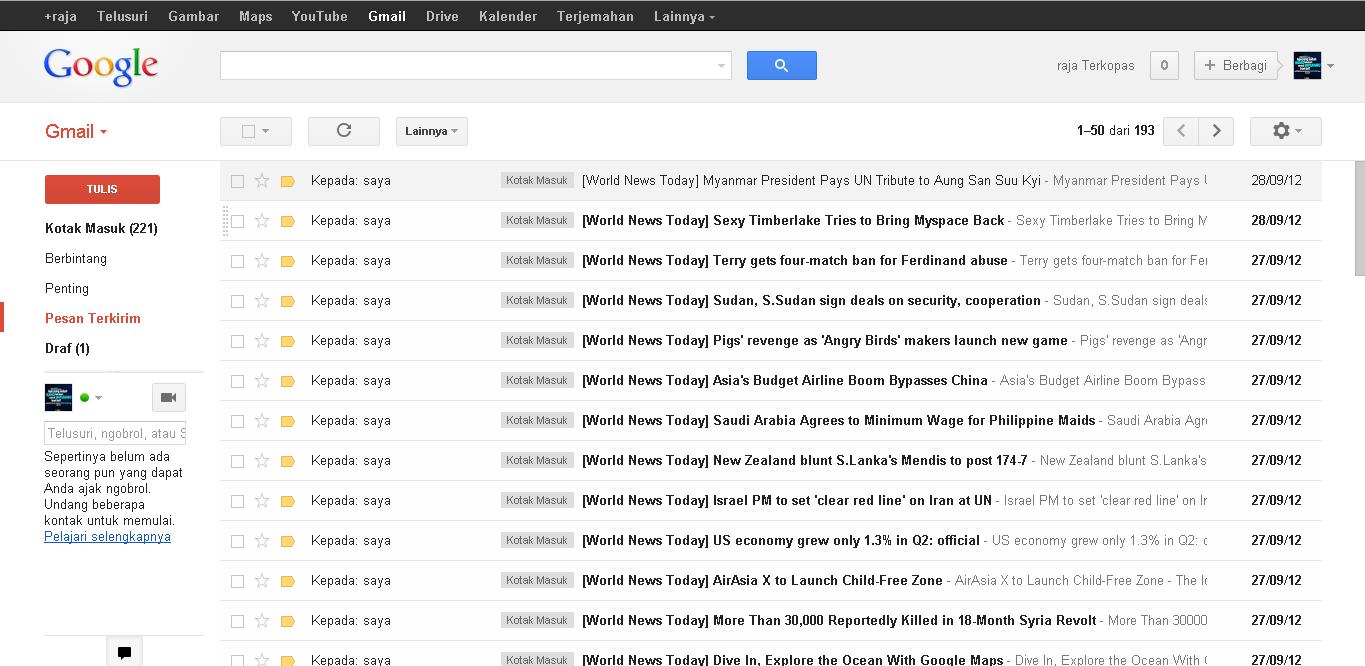Click inside the search input field
Image resolution: width=1365 pixels, height=666 pixels.
point(470,65)
